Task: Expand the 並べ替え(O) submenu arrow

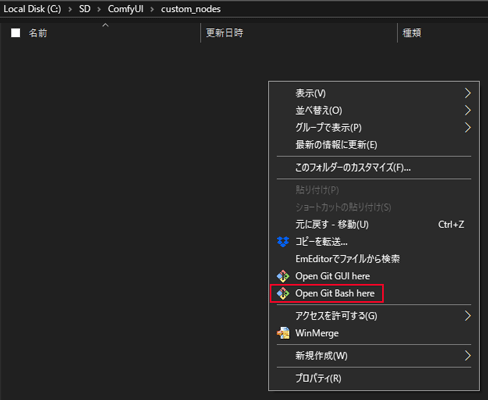Action: point(468,110)
